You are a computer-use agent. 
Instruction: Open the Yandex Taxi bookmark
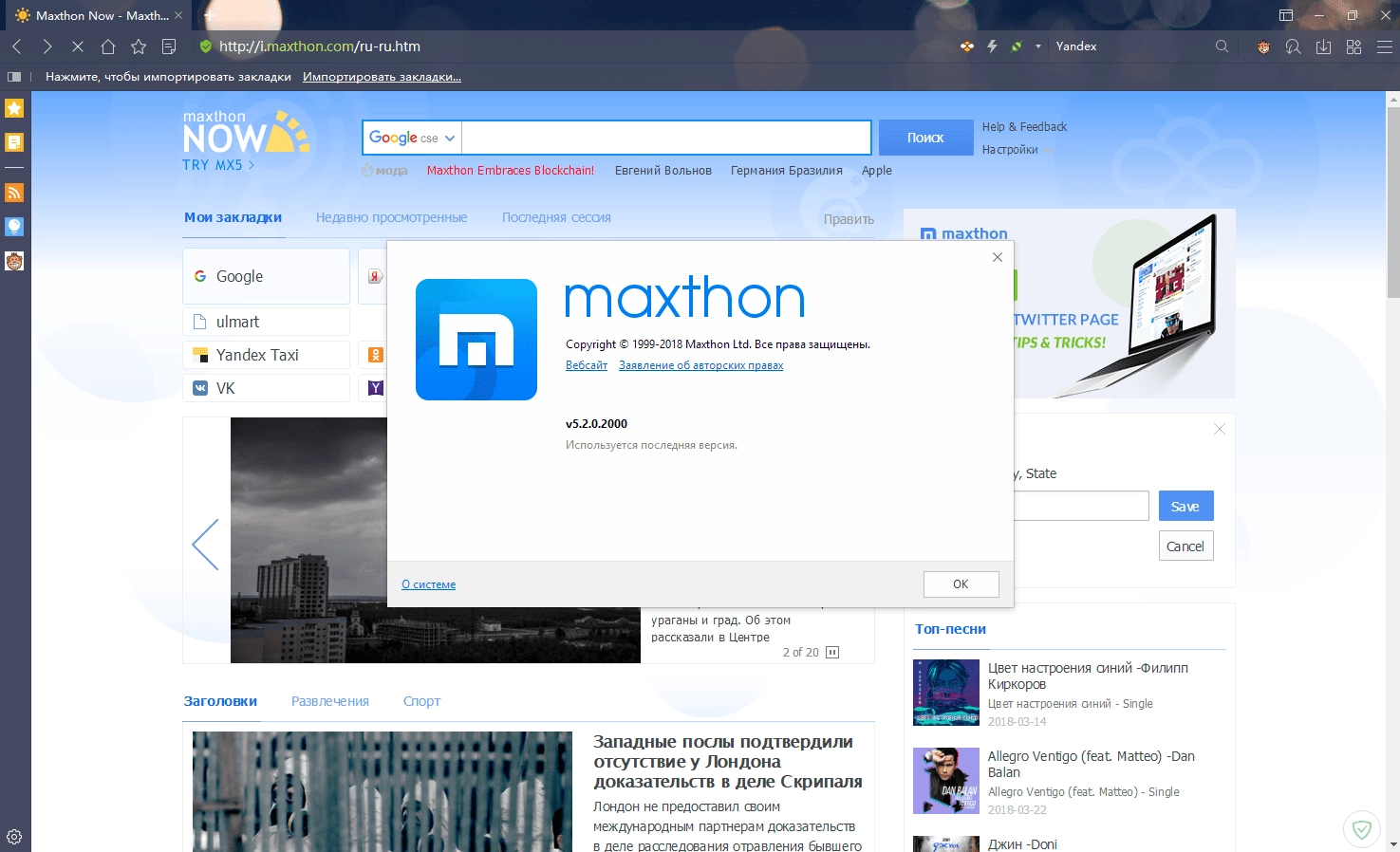click(266, 355)
